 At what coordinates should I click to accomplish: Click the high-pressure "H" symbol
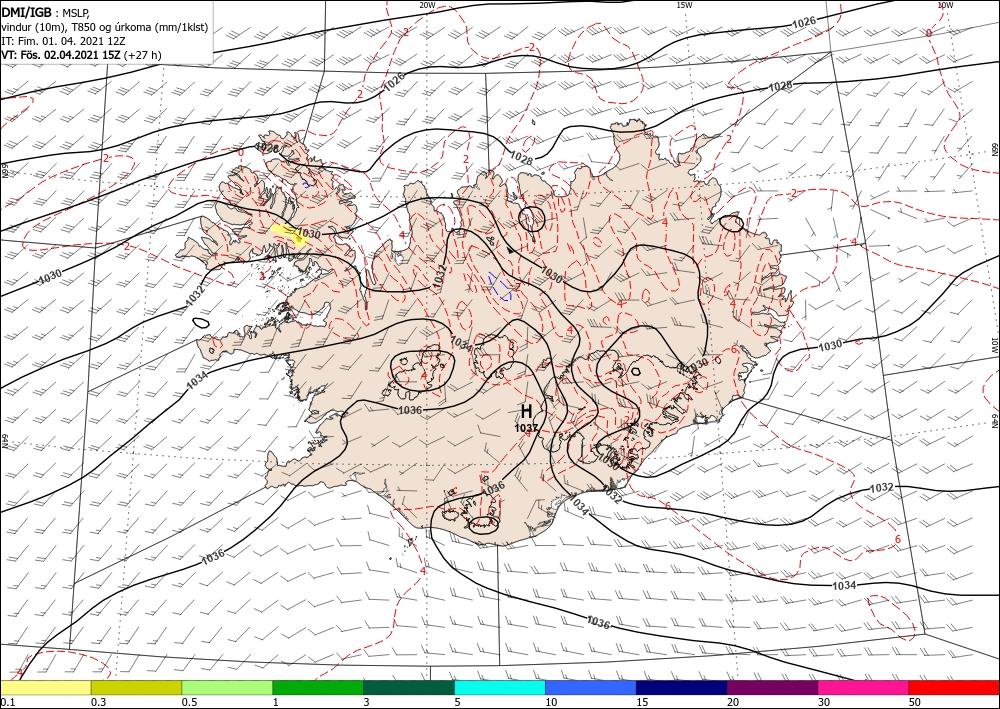click(526, 411)
